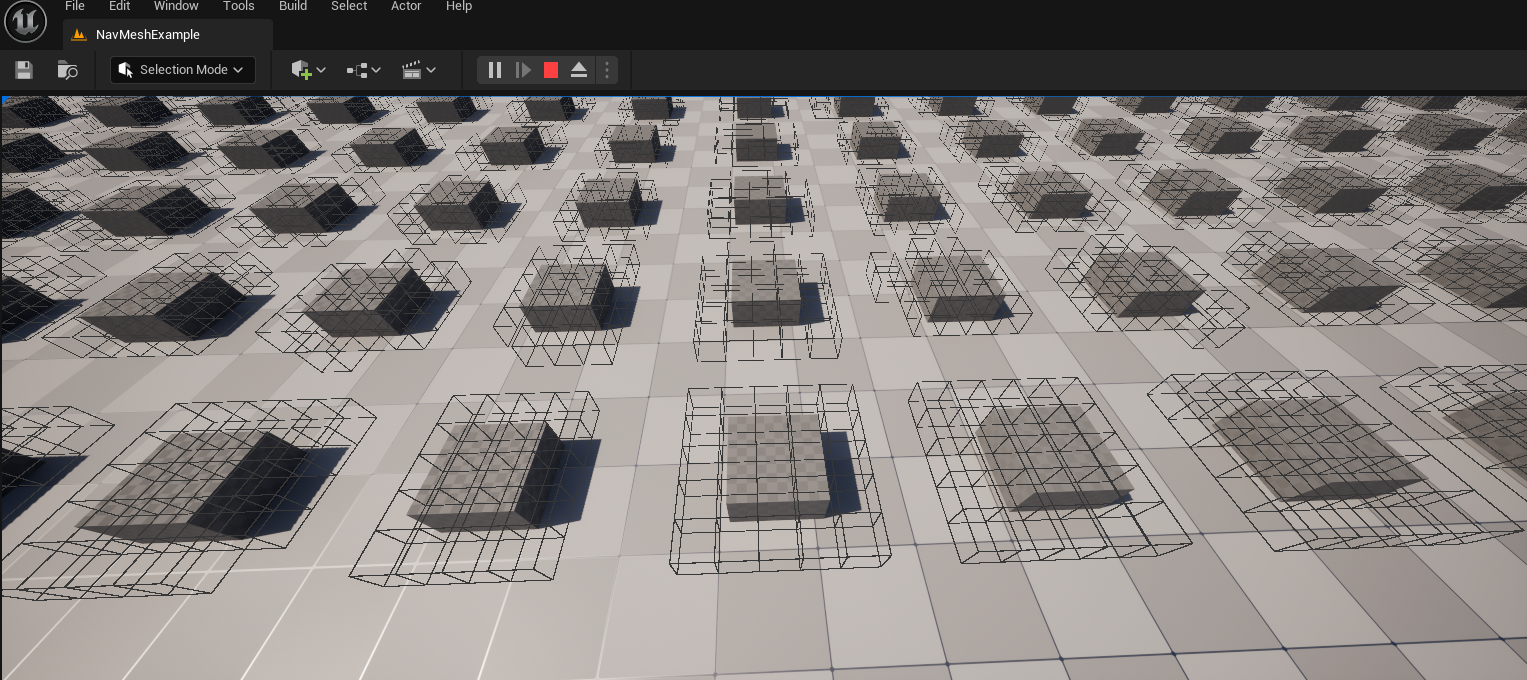The image size is (1527, 680).
Task: Open the add-content cube dropdown
Action: click(308, 70)
